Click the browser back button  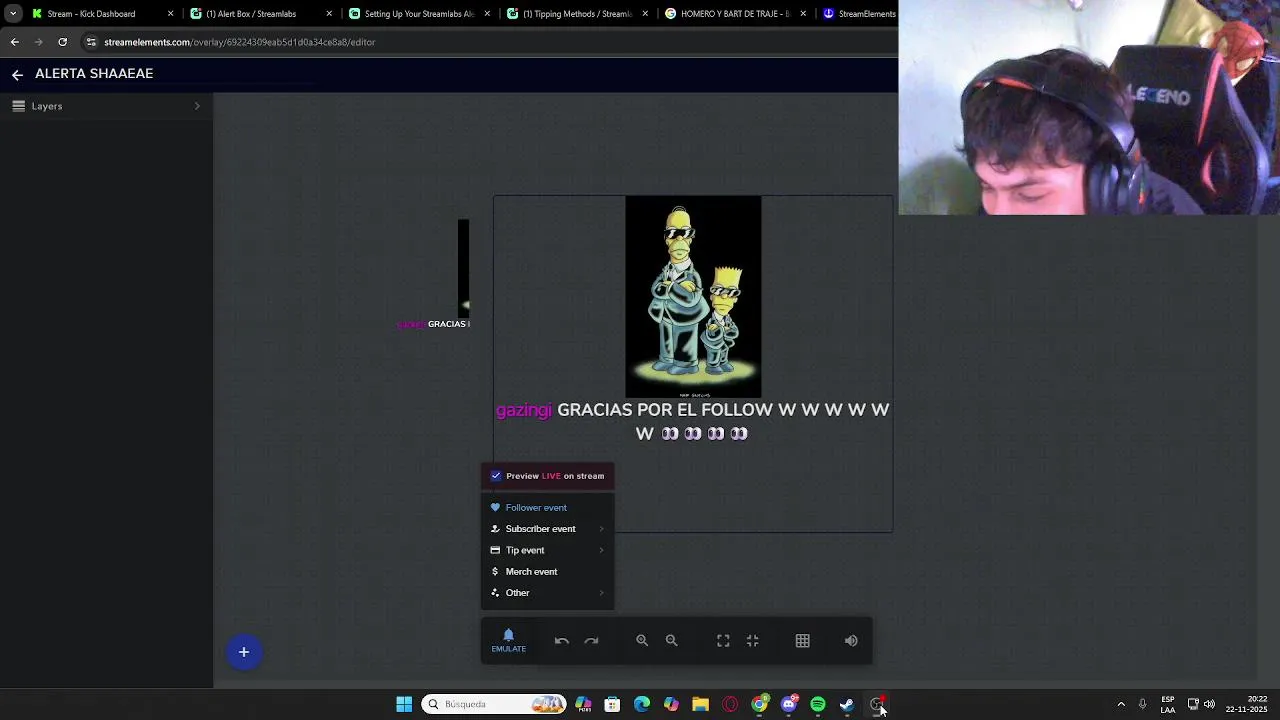14,42
